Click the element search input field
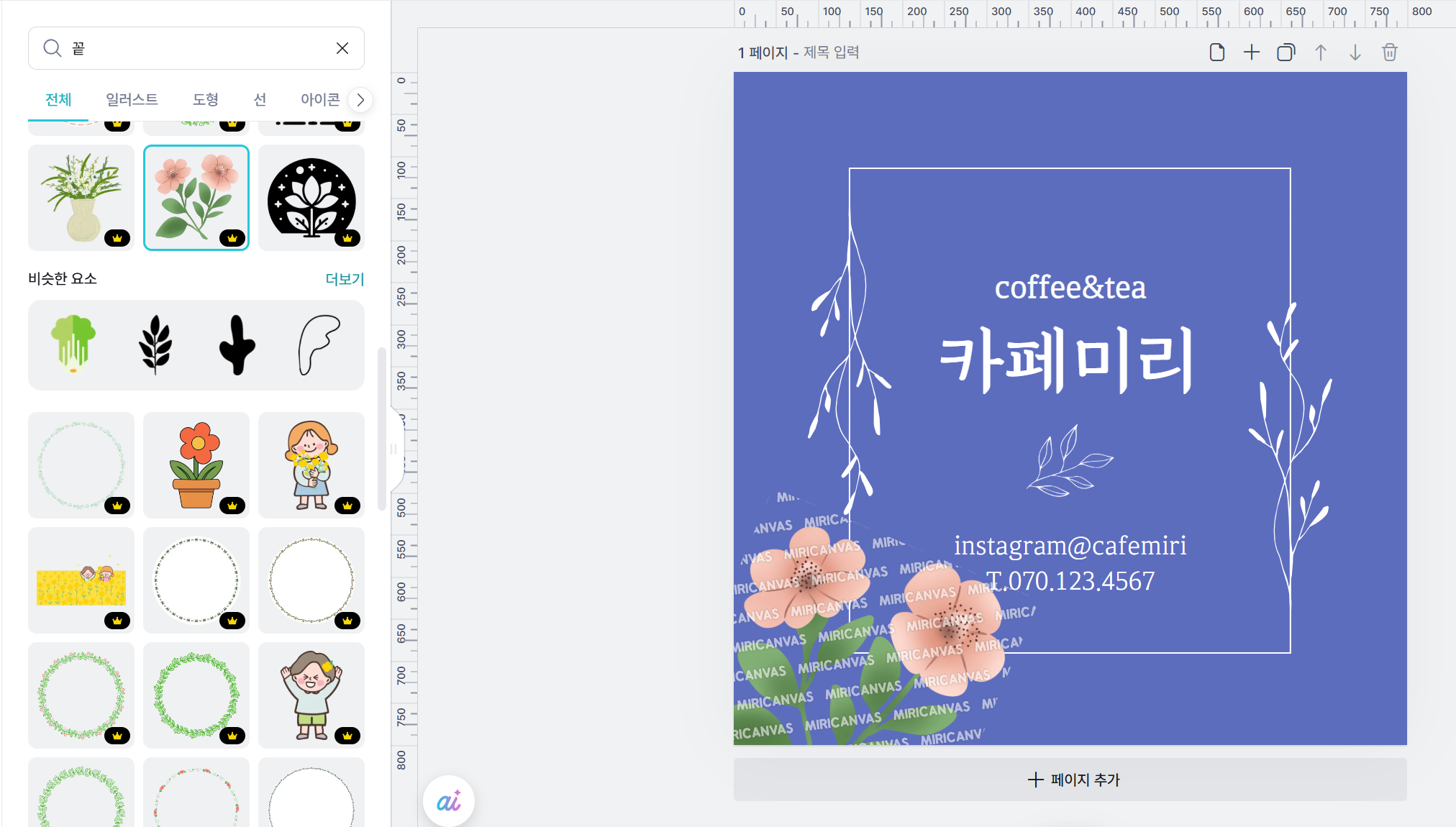The image size is (1456, 827). click(196, 48)
